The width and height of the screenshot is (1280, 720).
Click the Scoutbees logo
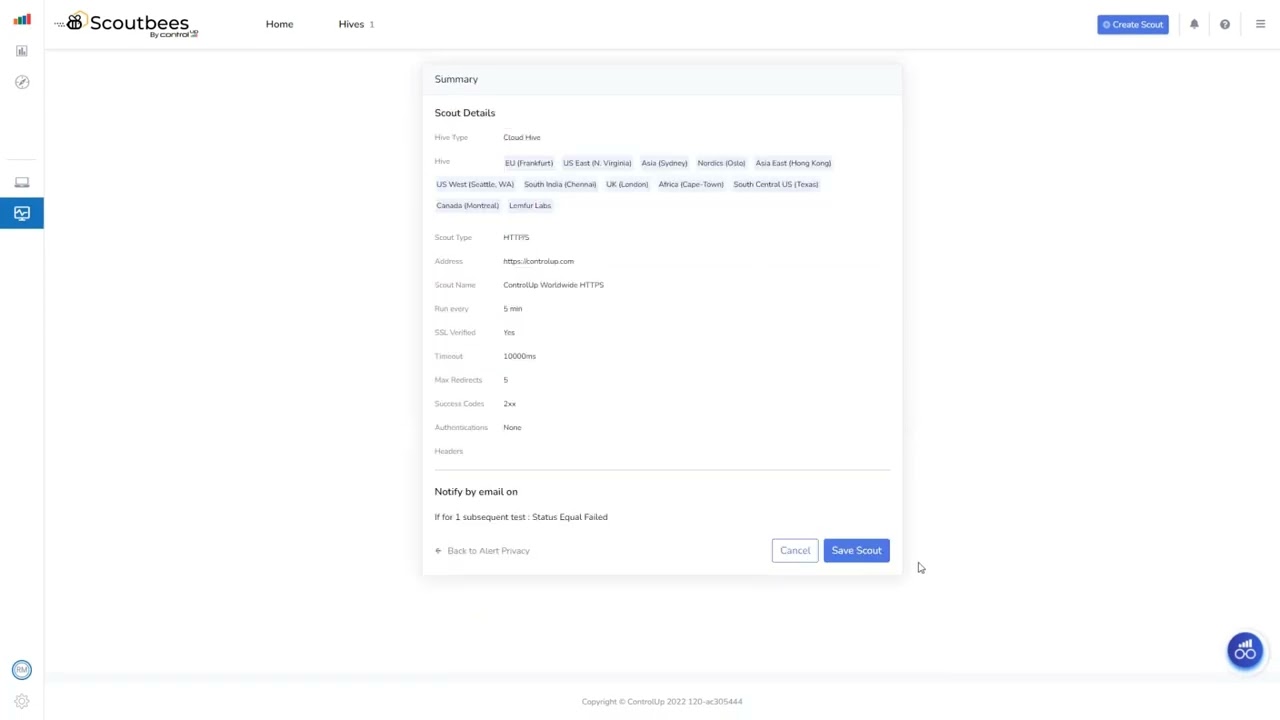127,25
